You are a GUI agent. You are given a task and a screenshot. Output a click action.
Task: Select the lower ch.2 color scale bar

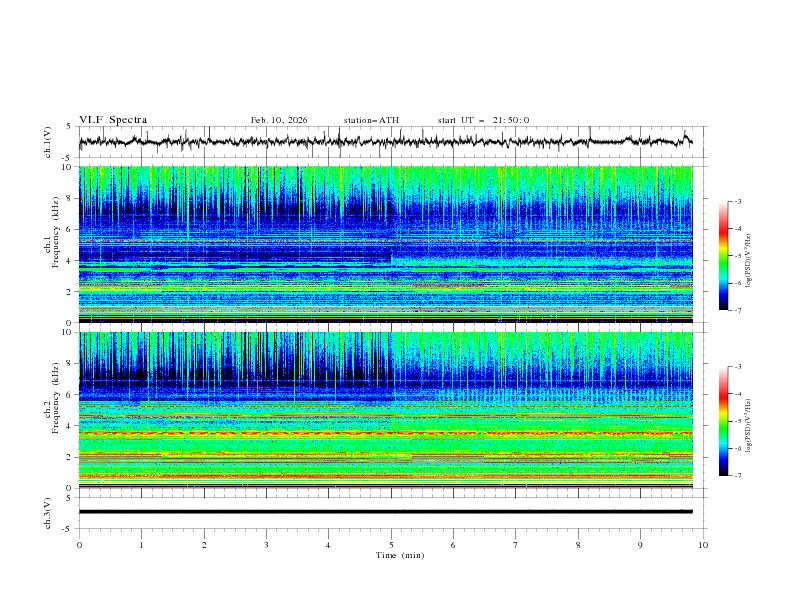click(724, 421)
